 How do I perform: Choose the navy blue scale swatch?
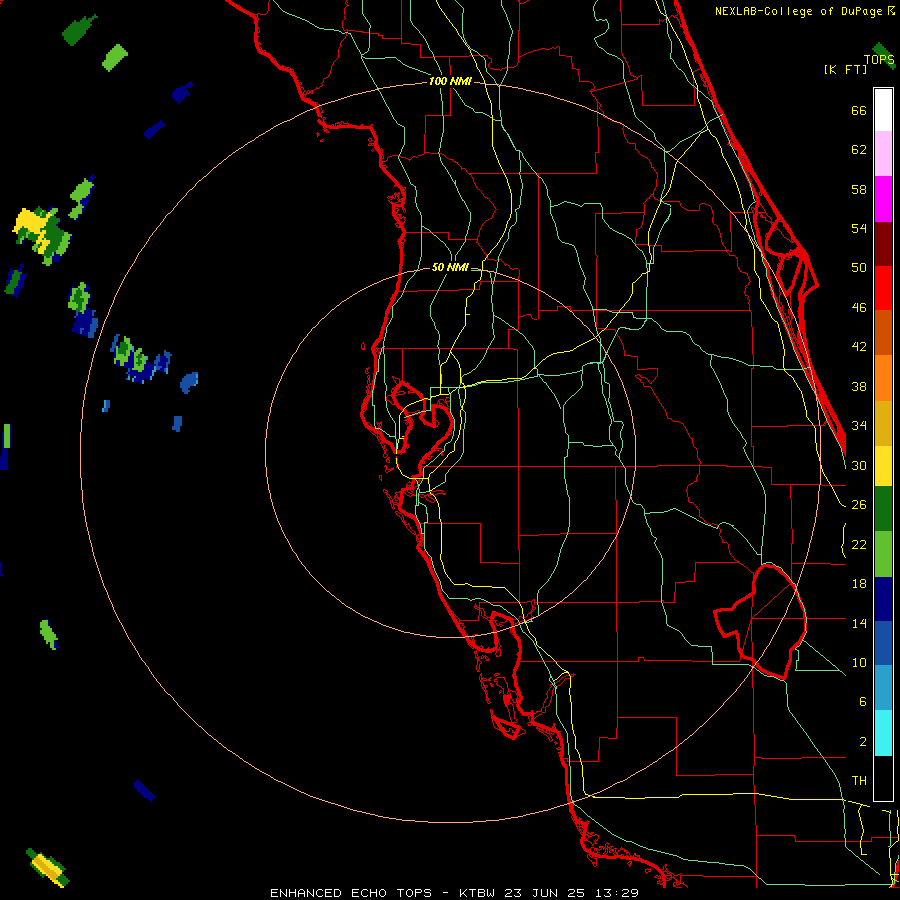pyautogui.click(x=883, y=598)
